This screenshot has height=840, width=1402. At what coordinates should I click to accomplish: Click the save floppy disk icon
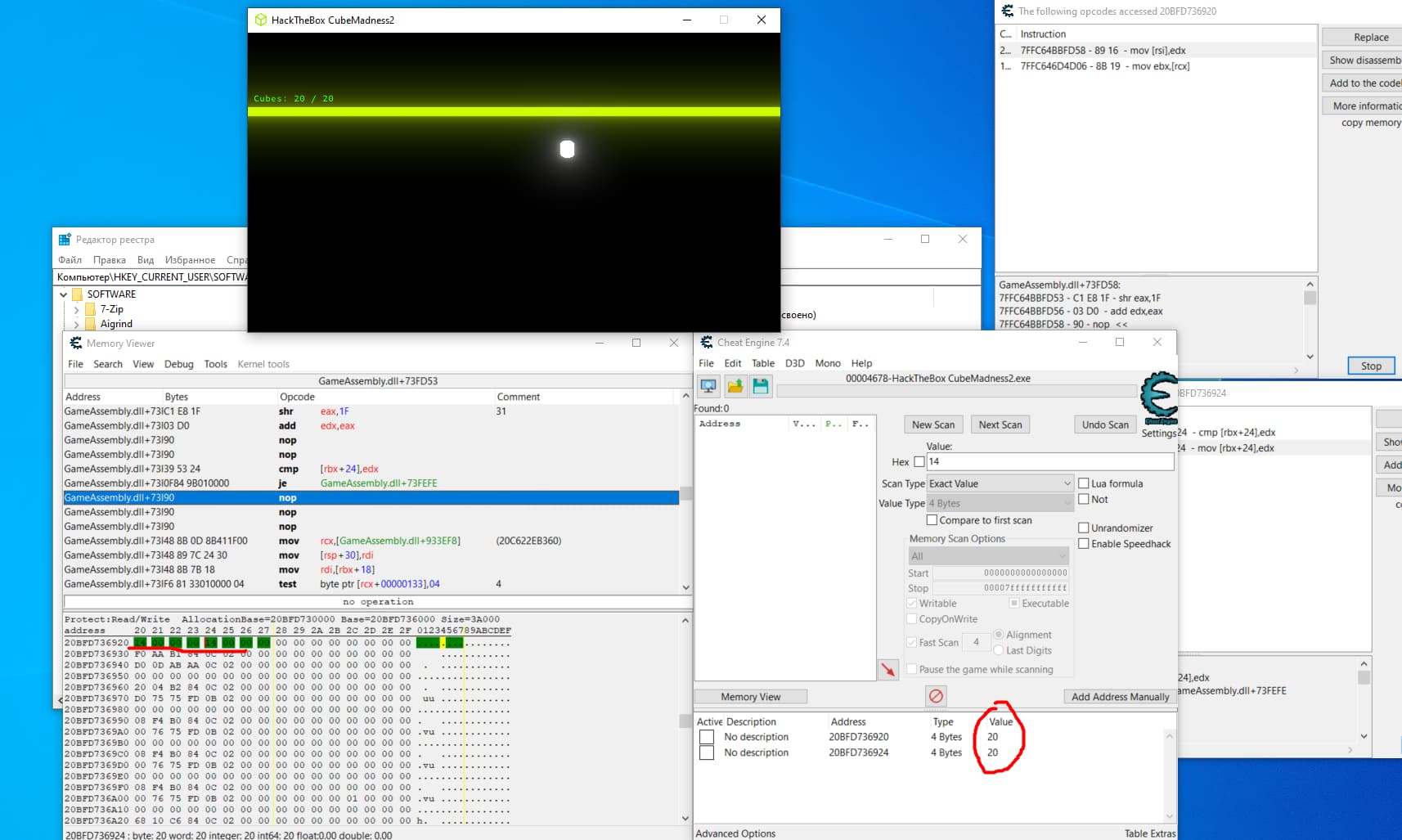[761, 386]
